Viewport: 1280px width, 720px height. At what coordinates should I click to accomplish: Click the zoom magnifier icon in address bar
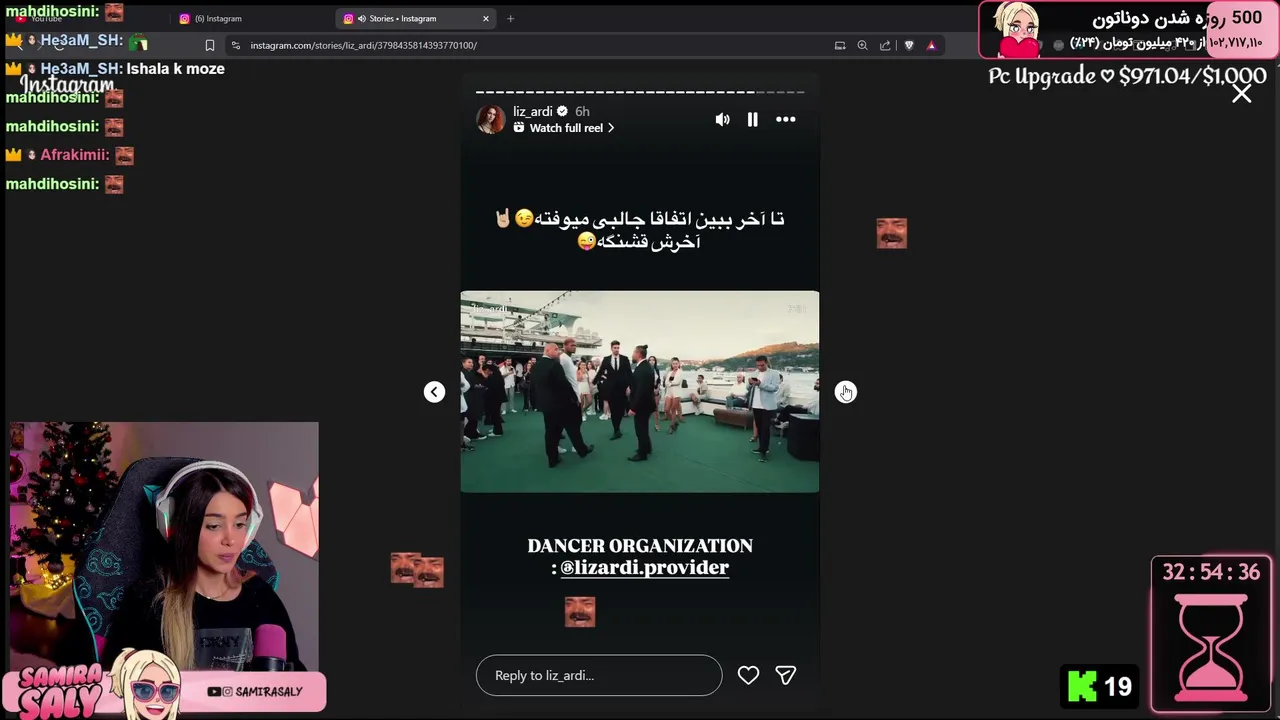(x=862, y=45)
